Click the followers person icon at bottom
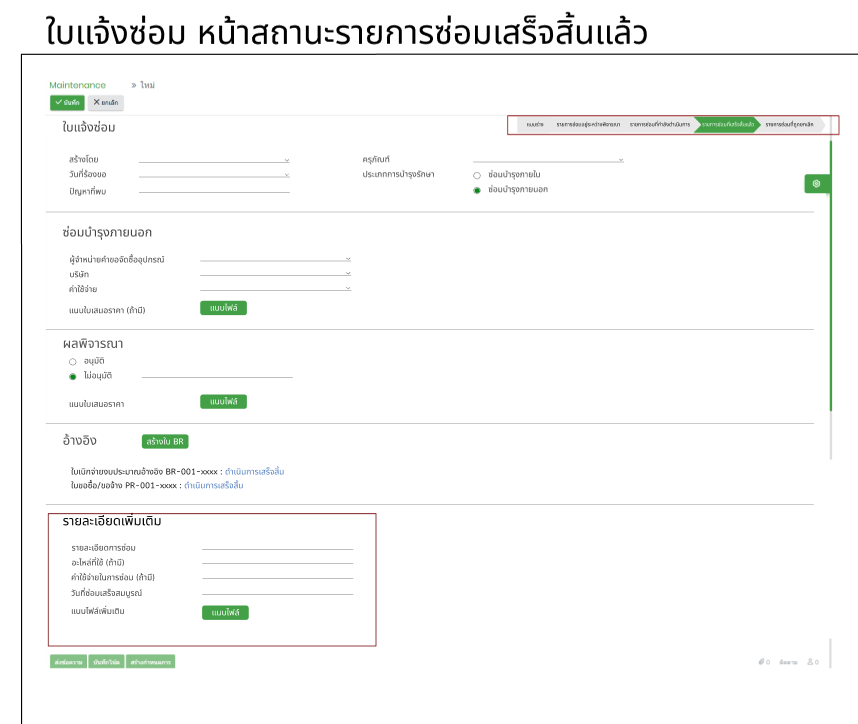858x724 pixels. pyautogui.click(x=811, y=662)
